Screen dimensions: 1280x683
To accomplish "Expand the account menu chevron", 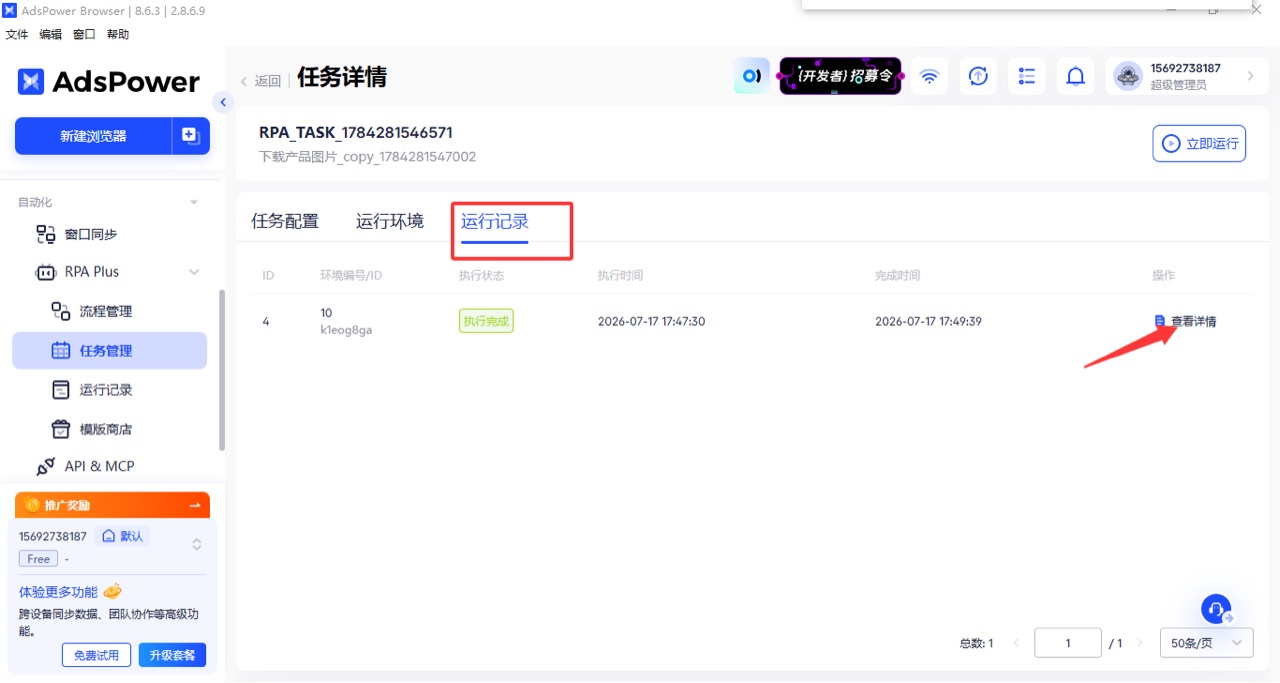I will [x=1250, y=76].
